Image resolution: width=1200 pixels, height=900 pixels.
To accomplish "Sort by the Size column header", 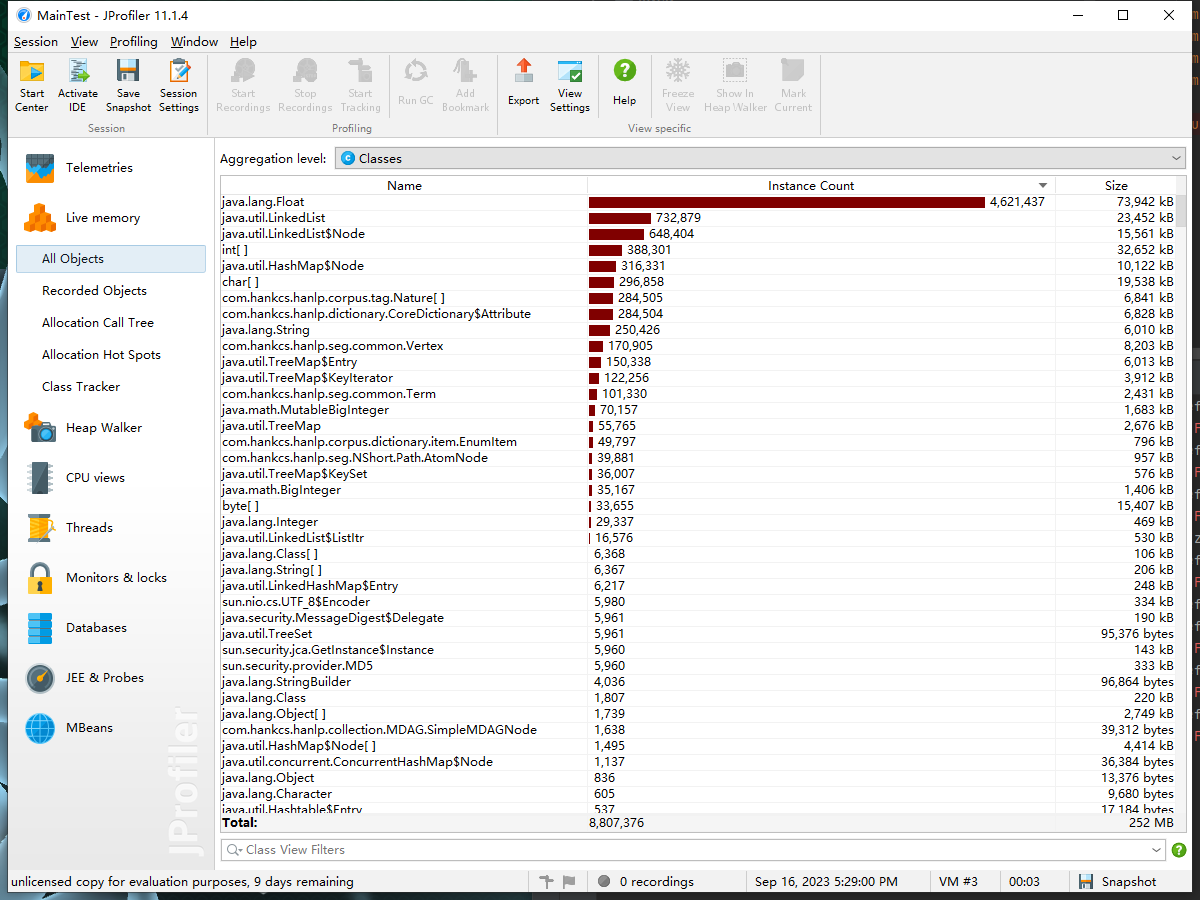I will pyautogui.click(x=1116, y=186).
